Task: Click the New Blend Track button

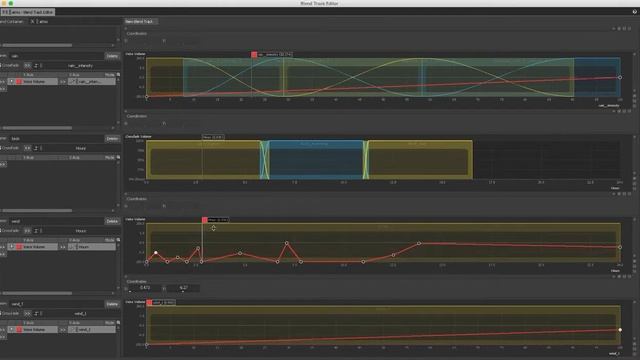Action: click(140, 21)
